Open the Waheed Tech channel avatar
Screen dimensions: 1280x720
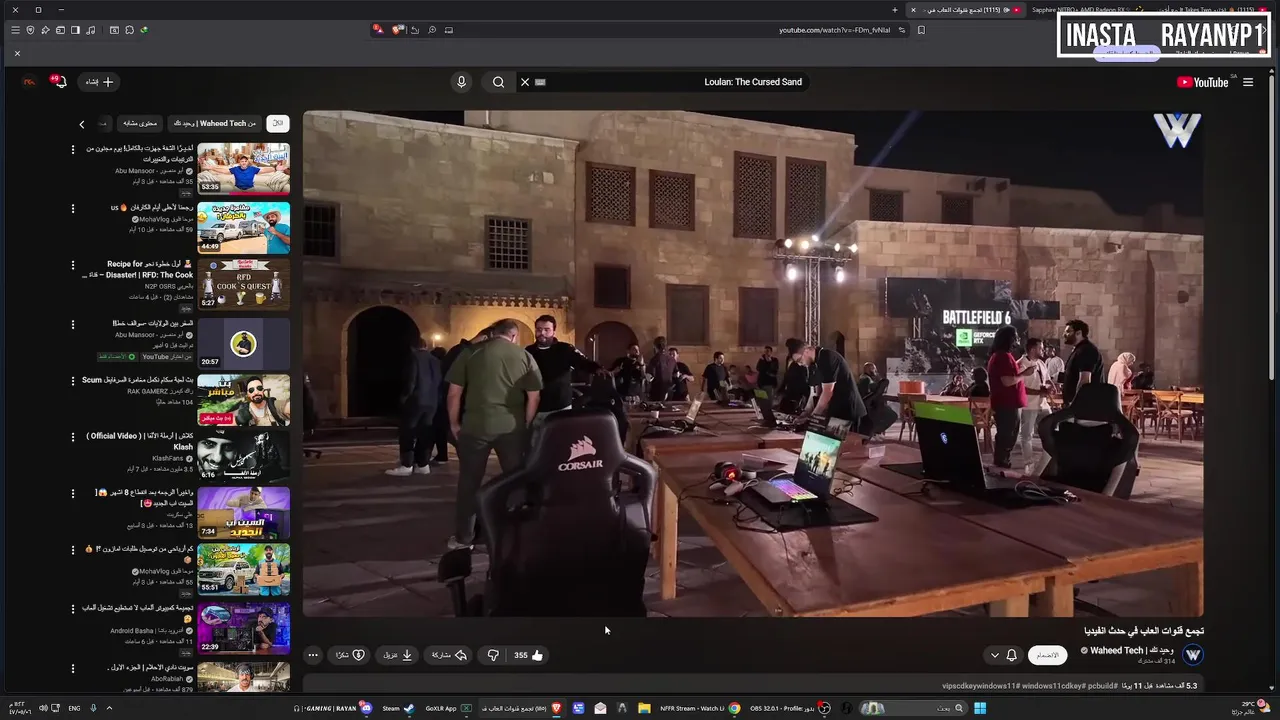coord(1193,655)
